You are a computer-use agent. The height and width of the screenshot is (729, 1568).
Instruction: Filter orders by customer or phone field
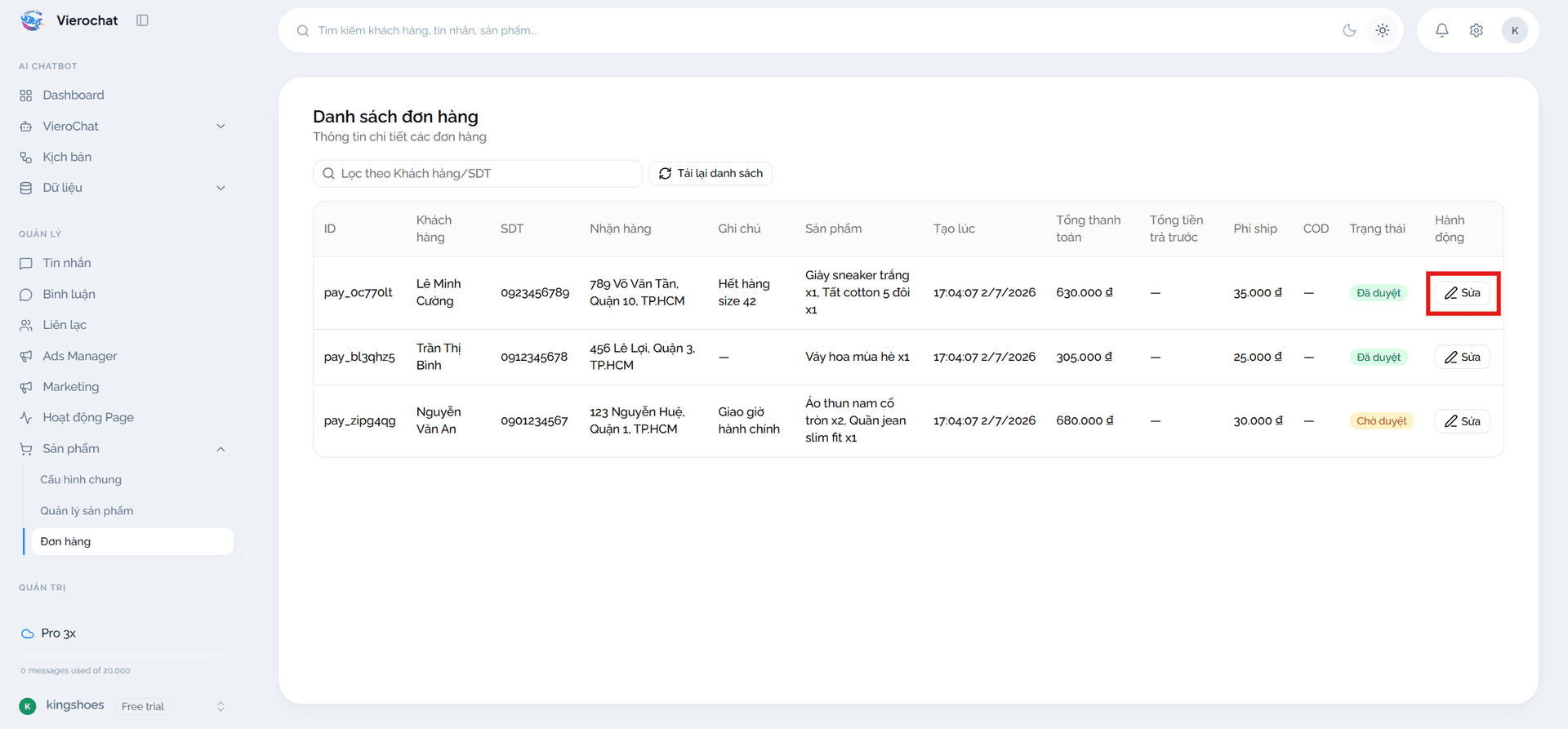coord(478,173)
